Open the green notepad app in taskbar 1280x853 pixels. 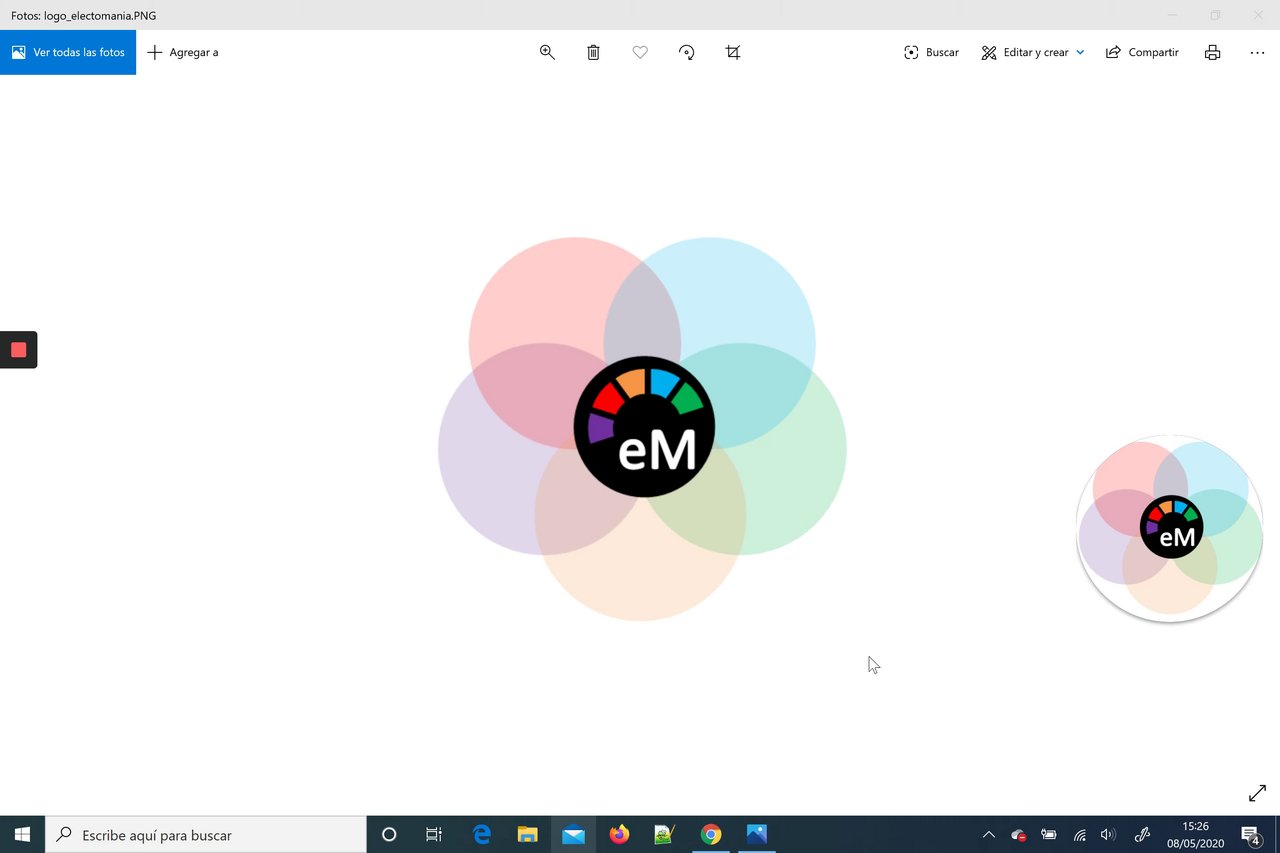664,834
